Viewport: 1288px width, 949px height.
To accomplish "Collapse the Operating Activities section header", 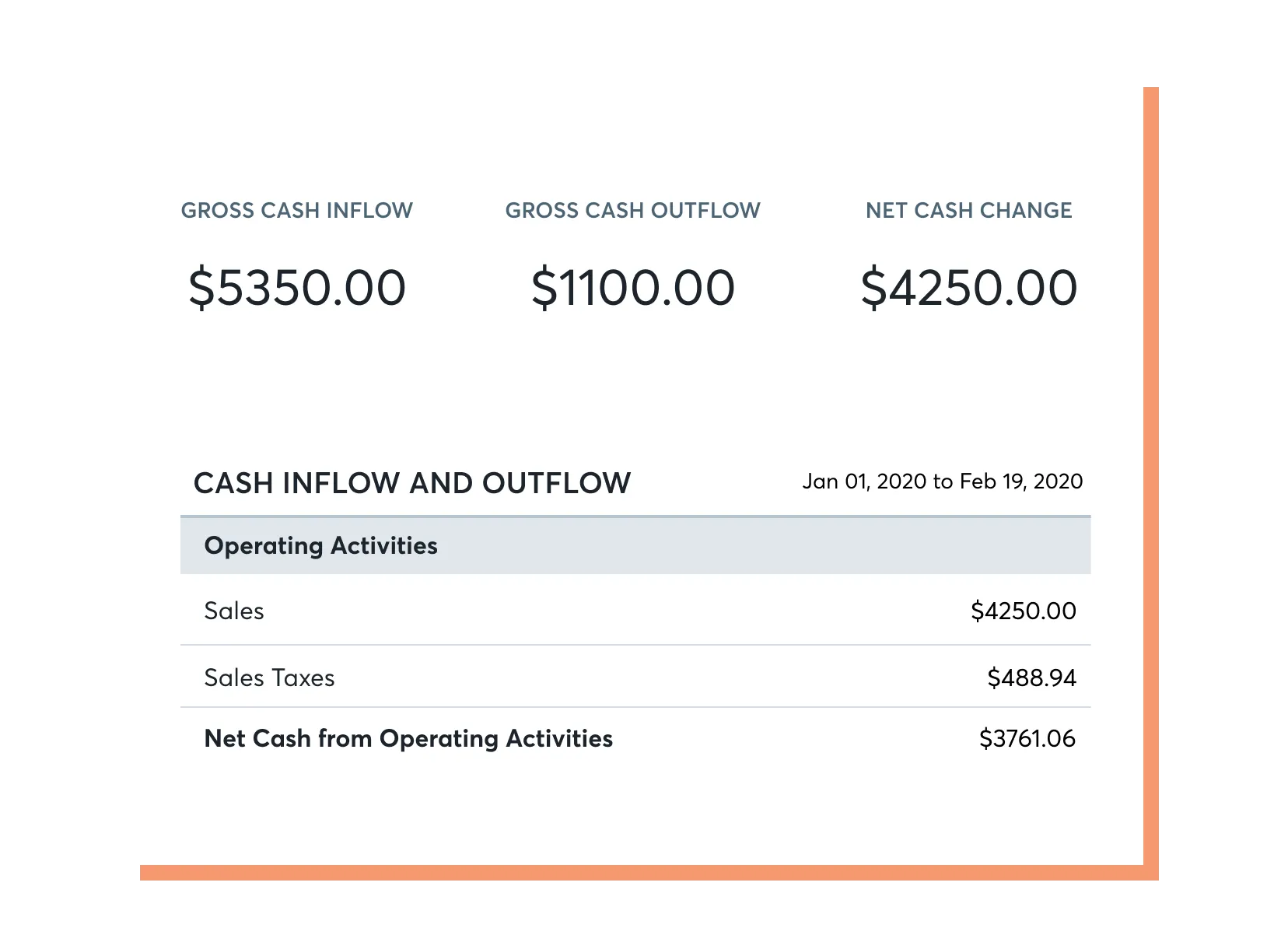I will (x=320, y=546).
